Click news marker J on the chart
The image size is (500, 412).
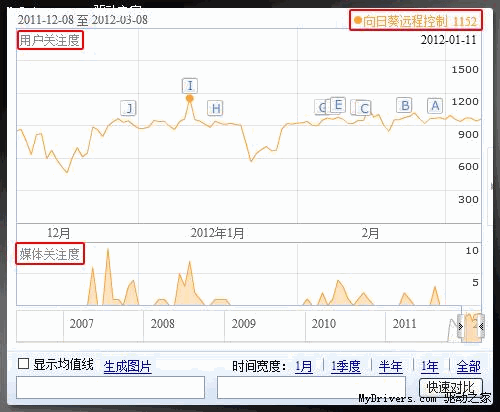click(x=128, y=108)
